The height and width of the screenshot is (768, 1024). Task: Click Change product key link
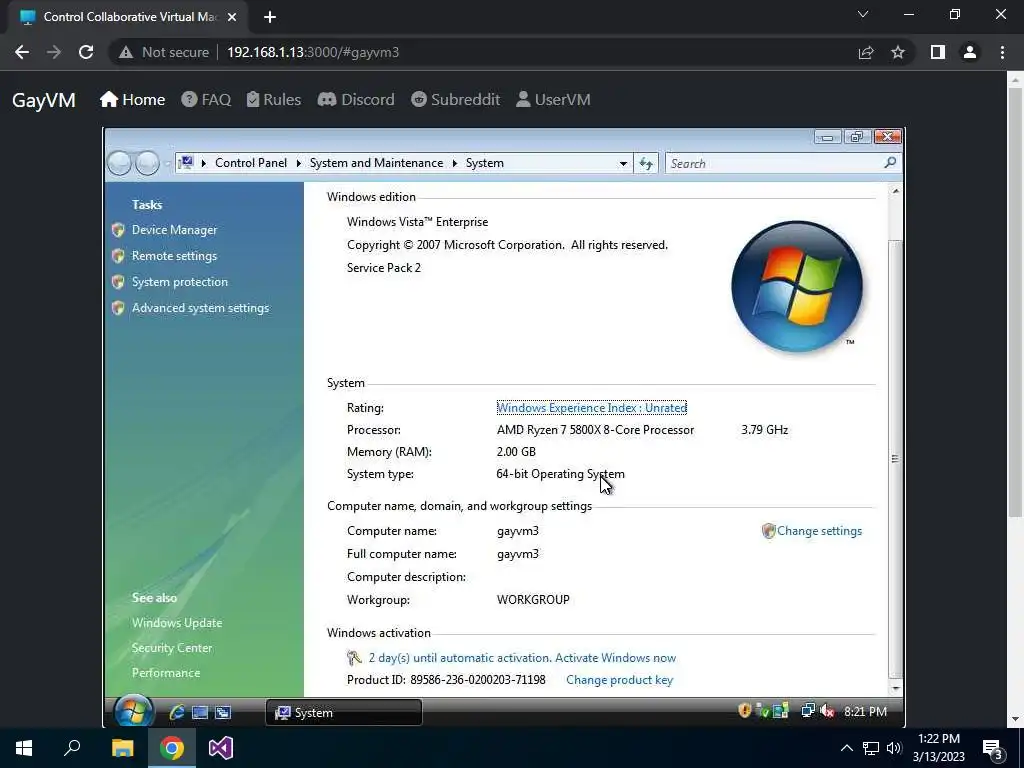coord(619,680)
